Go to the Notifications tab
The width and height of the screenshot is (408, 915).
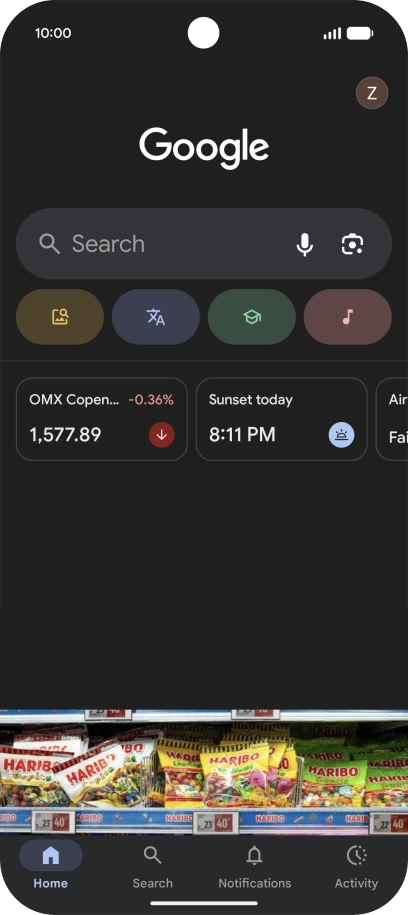254,865
